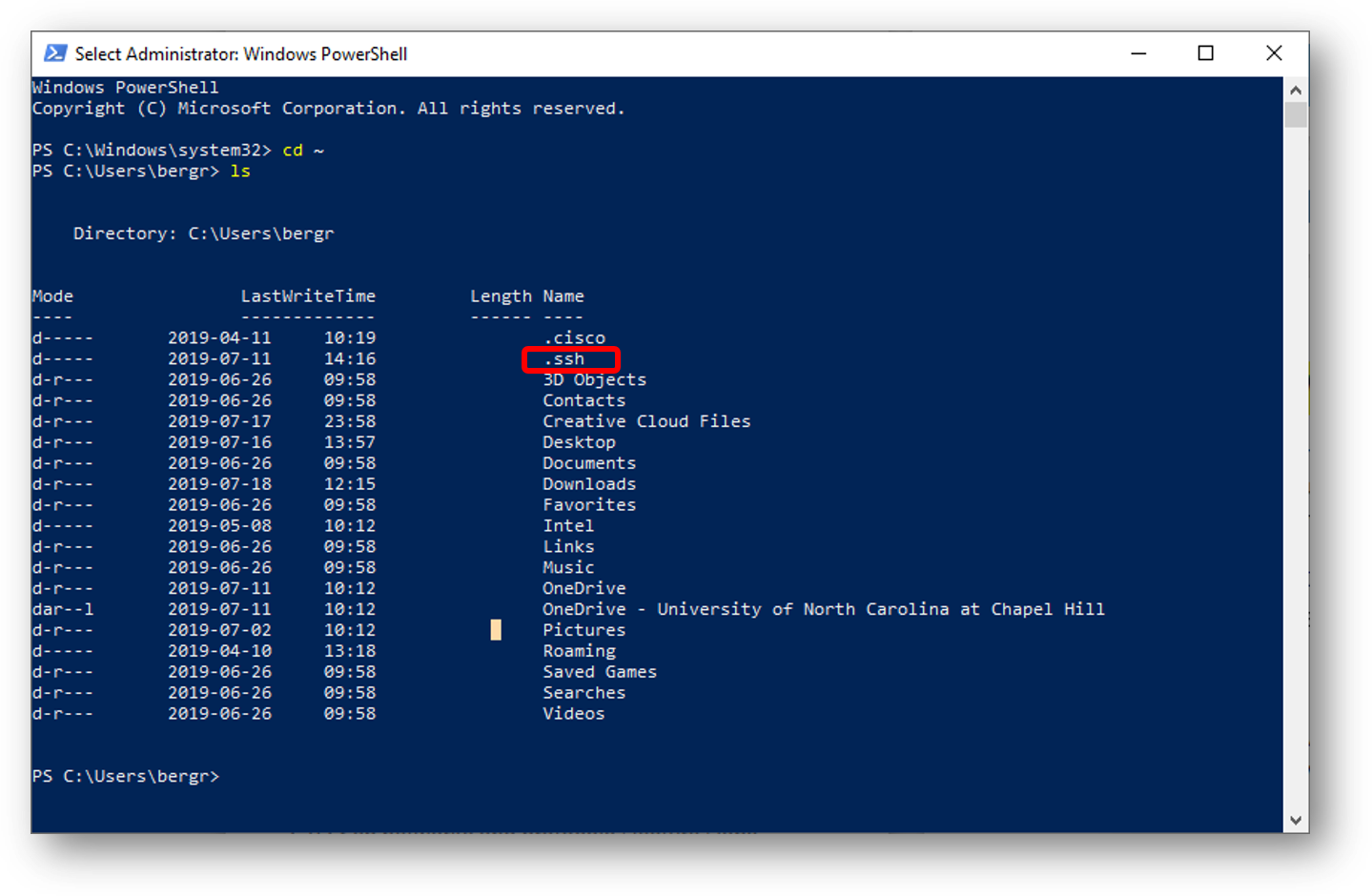The width and height of the screenshot is (1372, 896).
Task: Click the blinking cursor block near Pictures
Action: point(496,629)
